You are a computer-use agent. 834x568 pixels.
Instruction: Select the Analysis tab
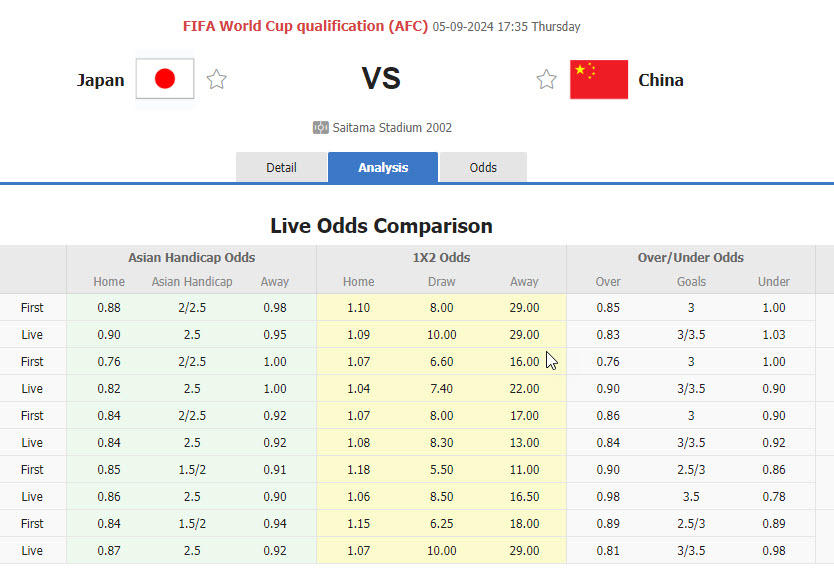click(x=383, y=168)
